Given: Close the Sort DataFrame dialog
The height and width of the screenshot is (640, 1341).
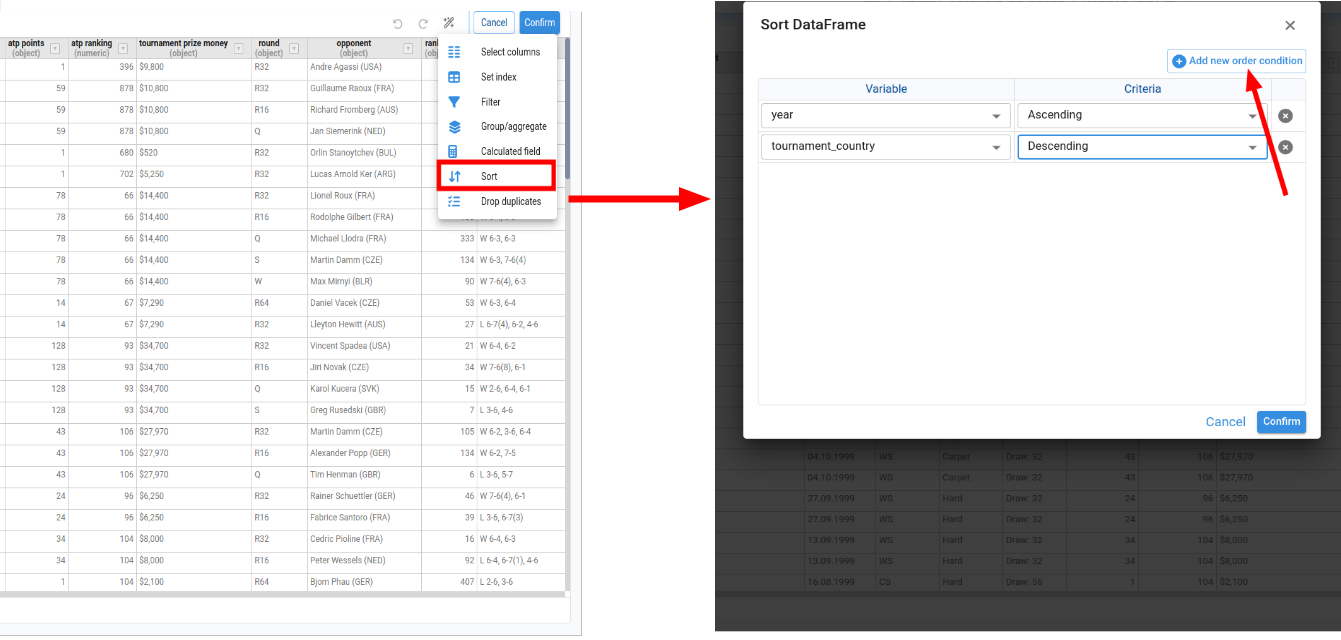Looking at the screenshot, I should (x=1290, y=26).
